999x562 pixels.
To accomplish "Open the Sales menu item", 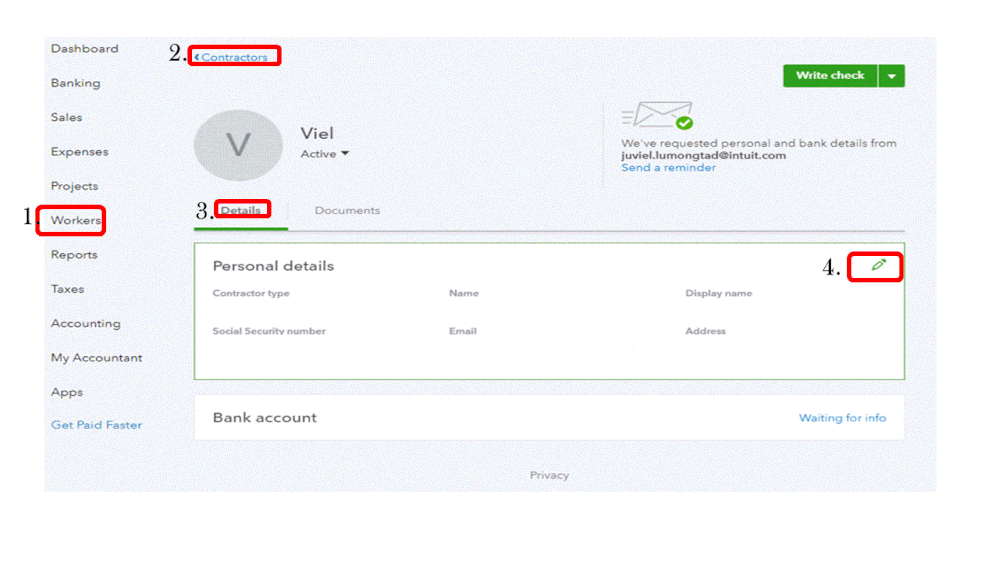I will 67,117.
